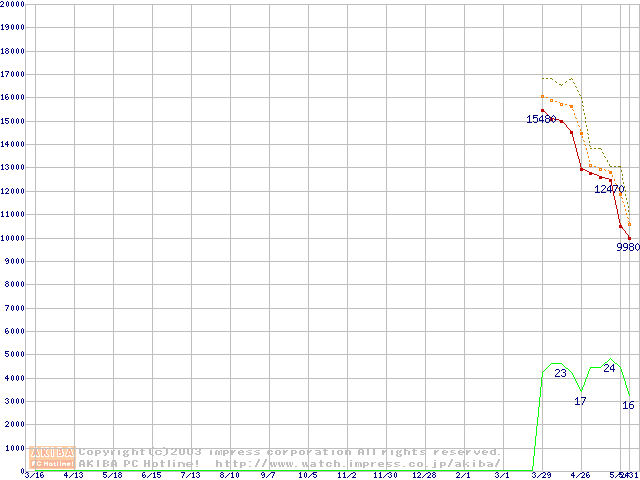Click the red line's last data point
The width and height of the screenshot is (640, 480).
coord(629,238)
